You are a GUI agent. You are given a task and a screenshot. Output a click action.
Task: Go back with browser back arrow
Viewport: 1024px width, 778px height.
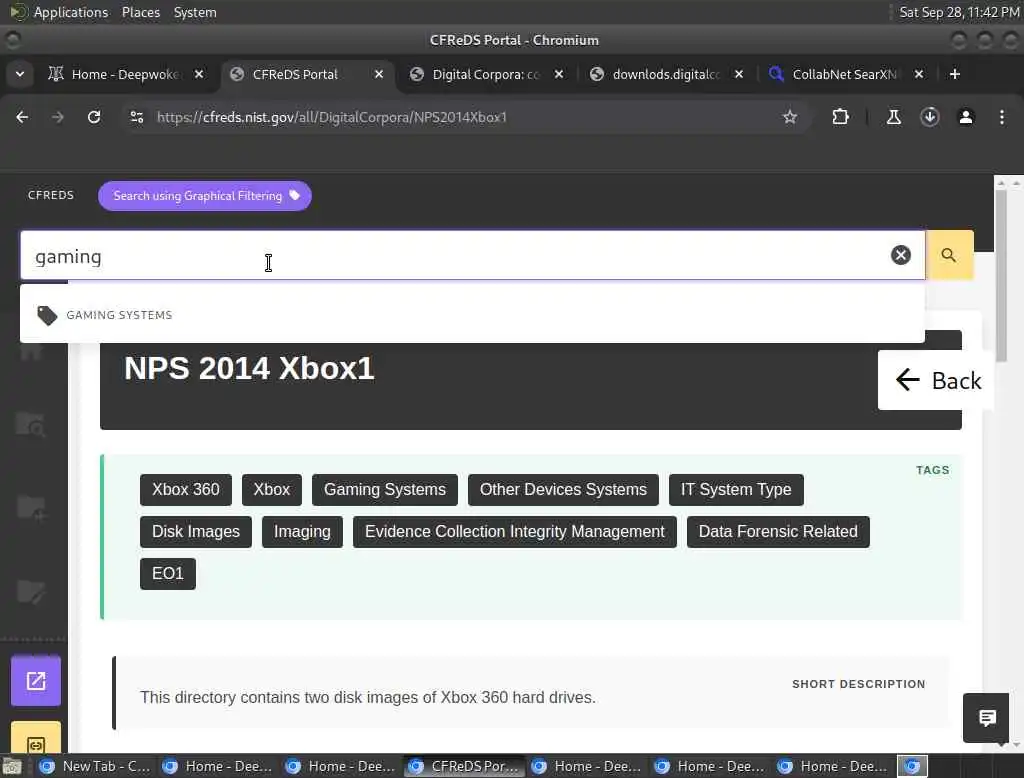(22, 117)
